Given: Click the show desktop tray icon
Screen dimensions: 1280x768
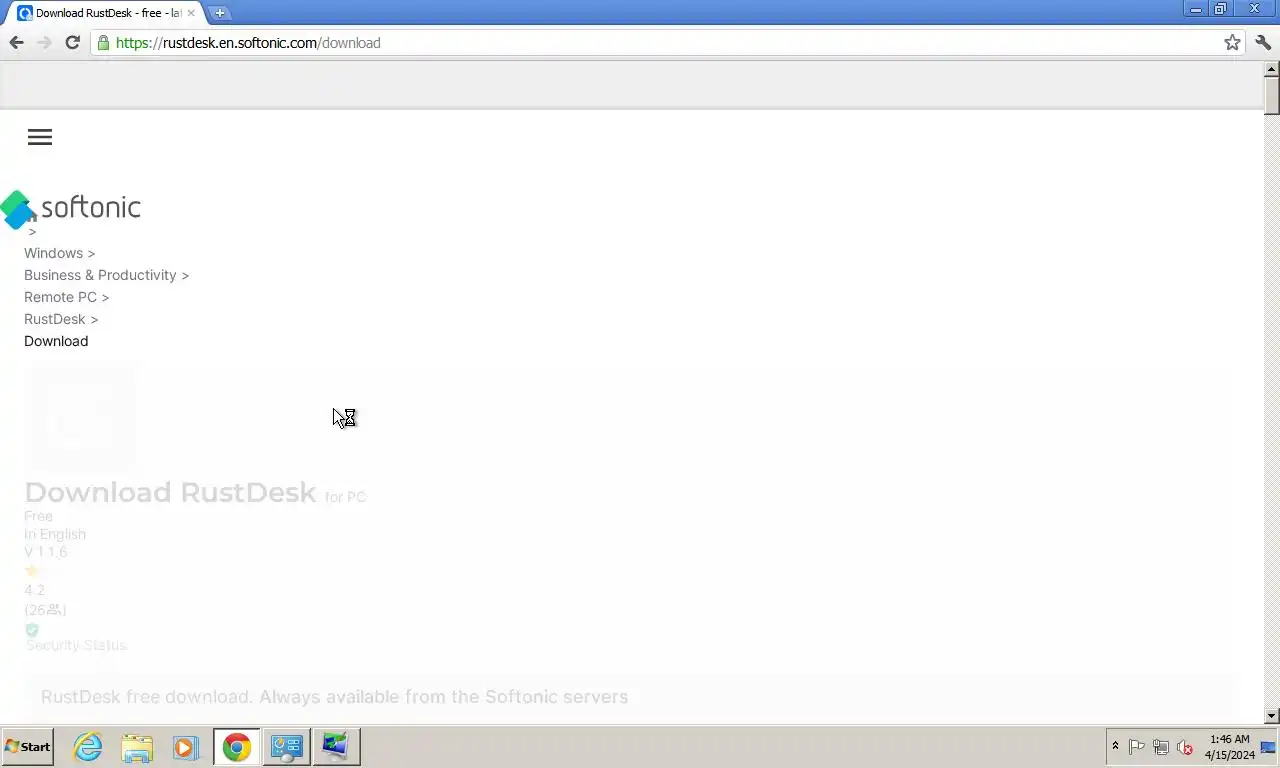Looking at the screenshot, I should [x=1269, y=747].
